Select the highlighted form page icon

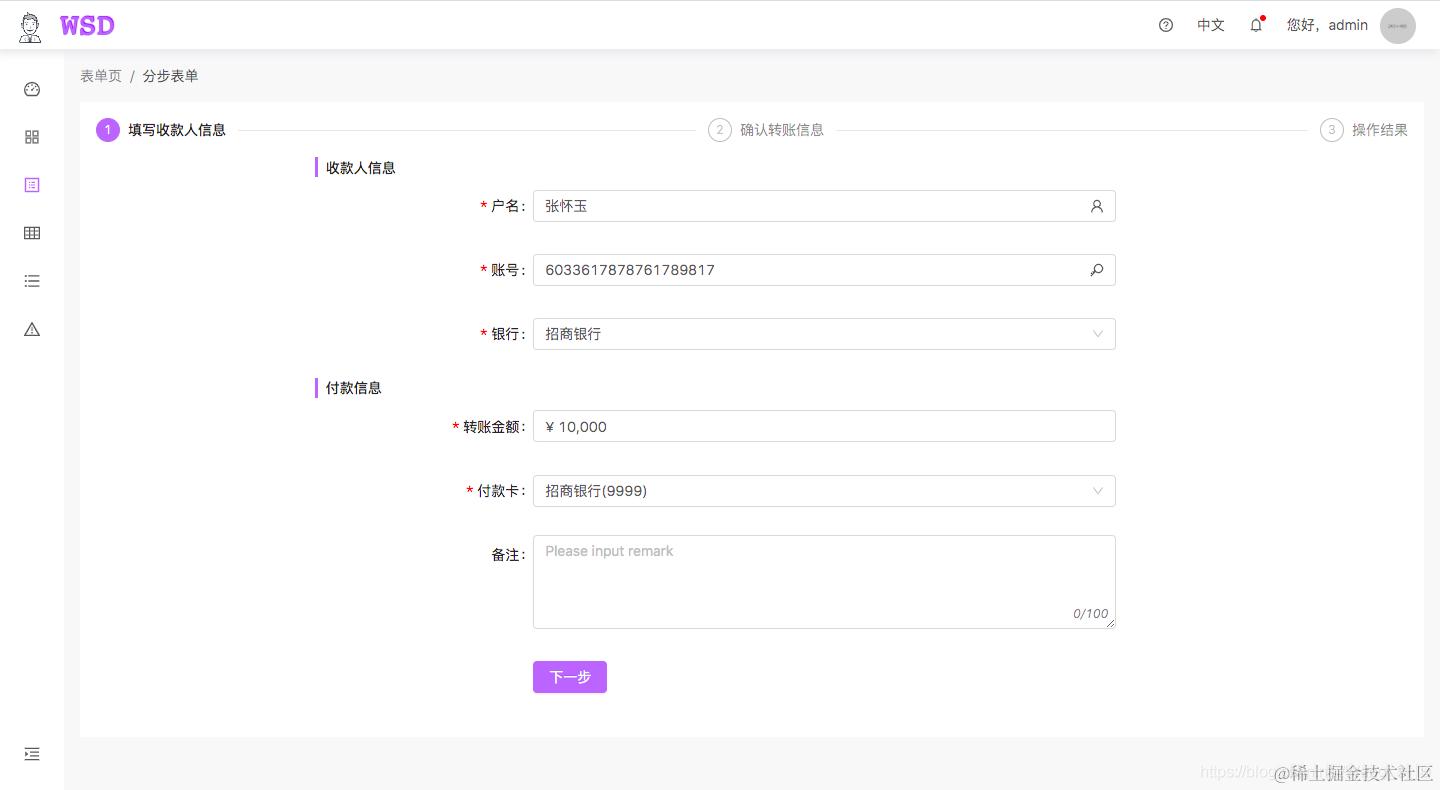(31, 185)
